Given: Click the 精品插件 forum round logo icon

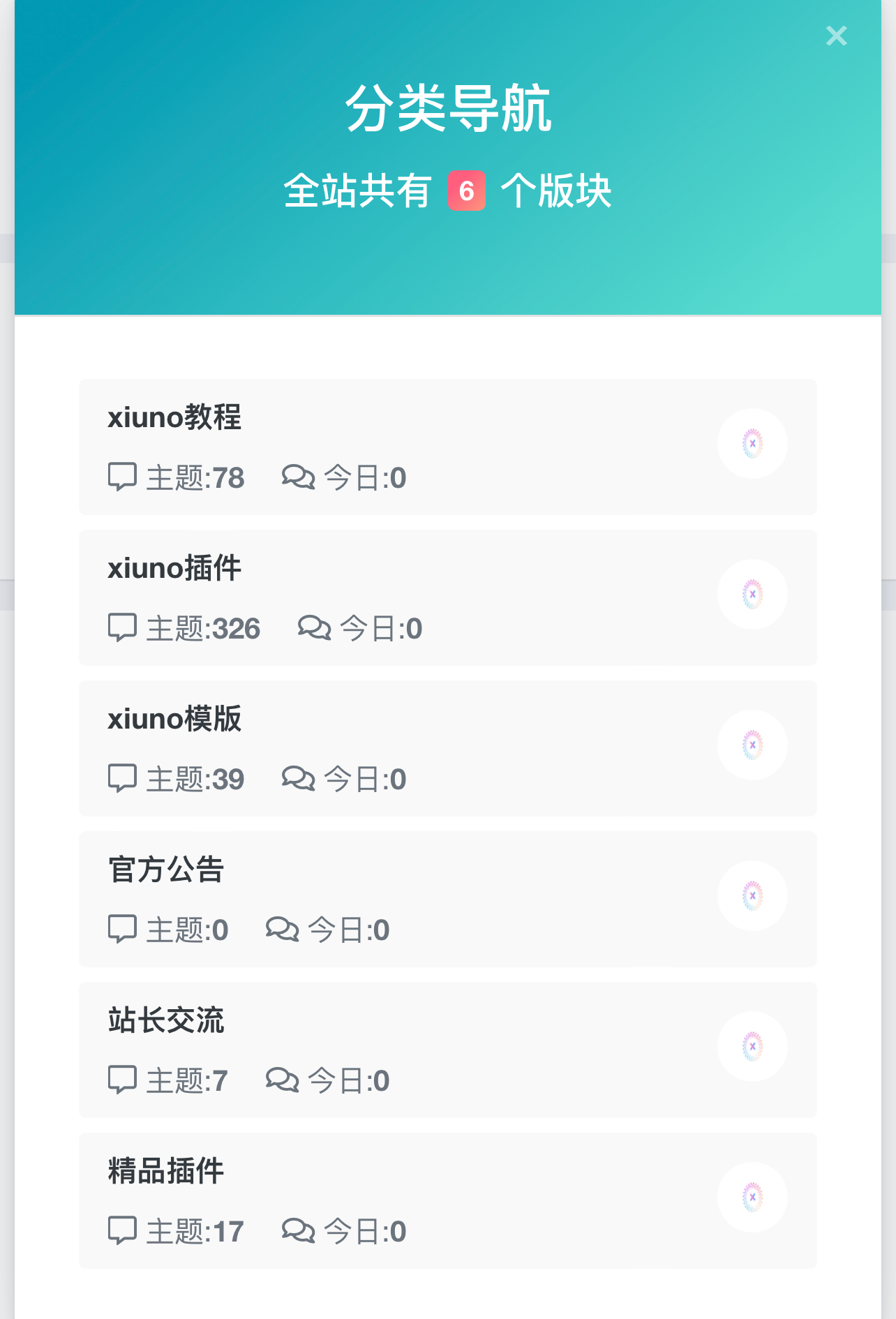Looking at the screenshot, I should coord(752,1198).
